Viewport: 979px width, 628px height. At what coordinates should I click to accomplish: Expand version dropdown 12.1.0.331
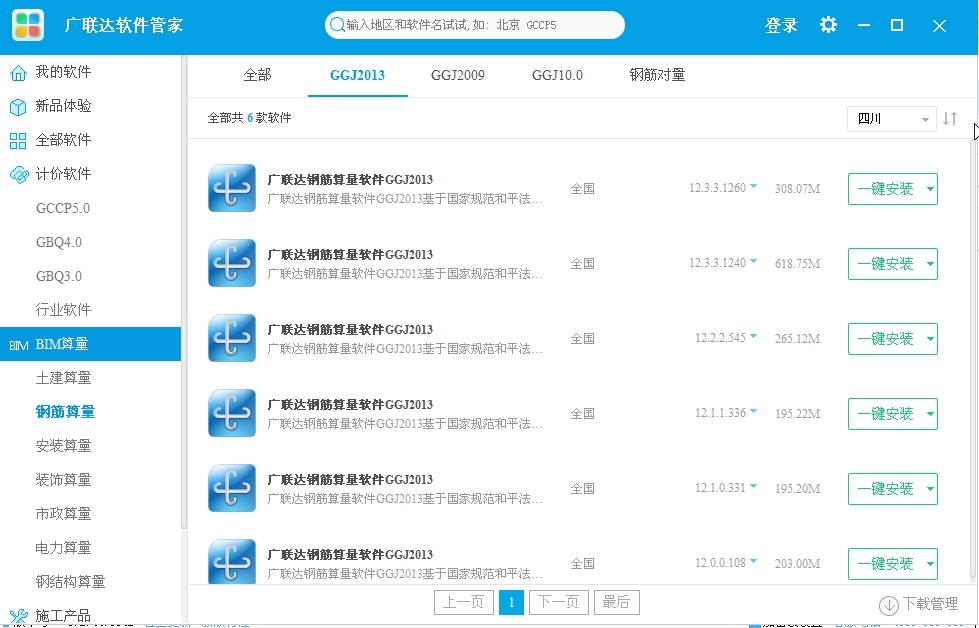[754, 486]
